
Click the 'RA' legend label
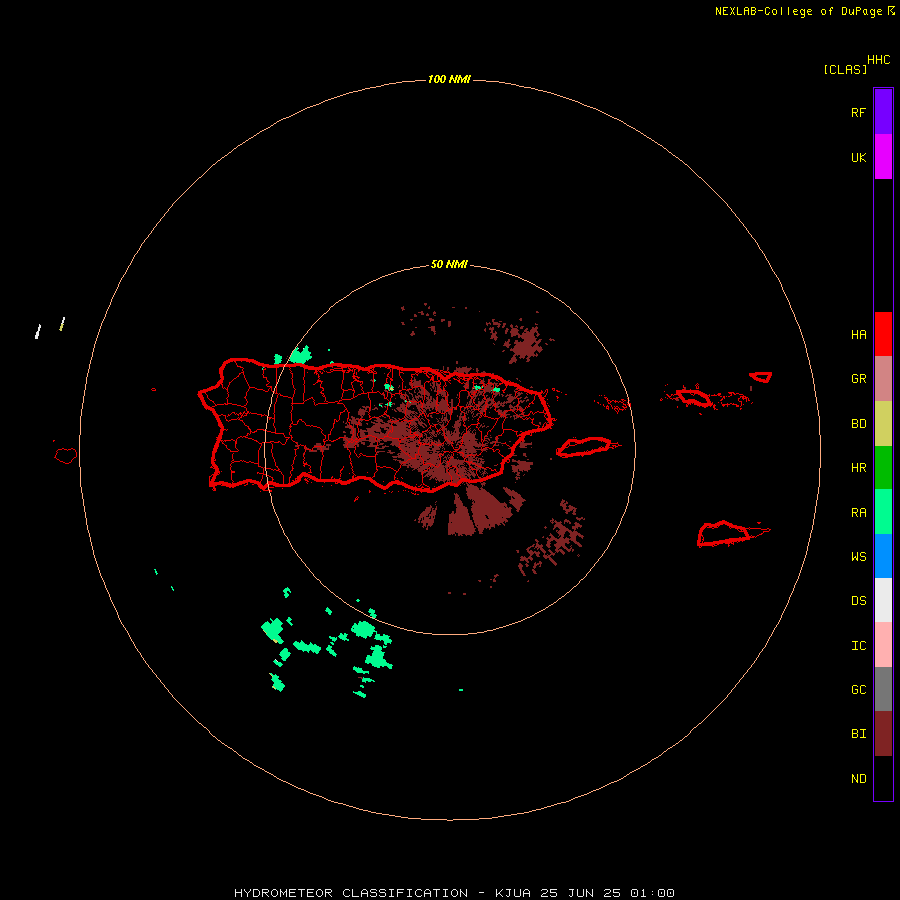point(858,512)
